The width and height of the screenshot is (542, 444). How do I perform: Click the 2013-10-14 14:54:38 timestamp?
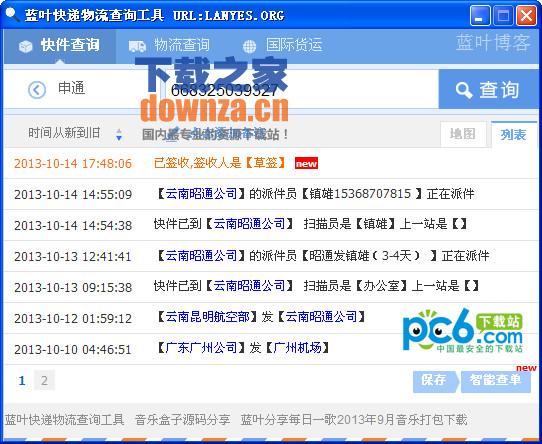[73, 226]
